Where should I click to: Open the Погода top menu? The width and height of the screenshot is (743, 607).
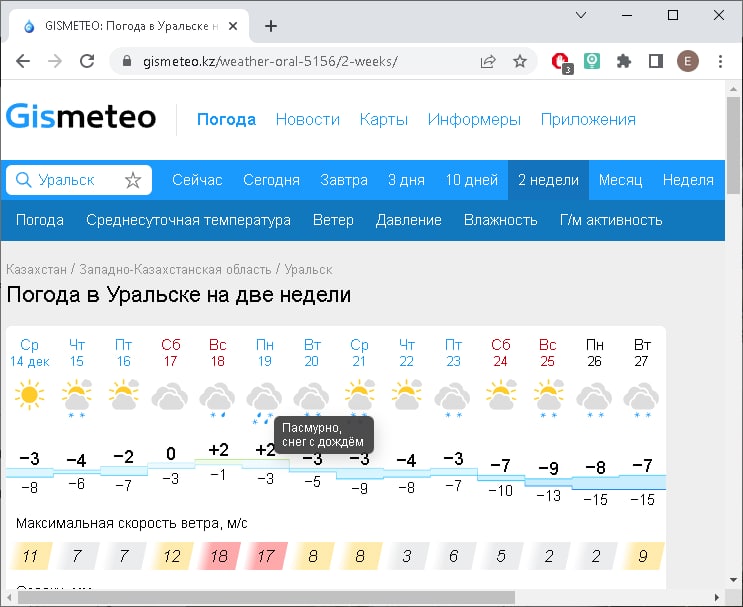click(227, 119)
